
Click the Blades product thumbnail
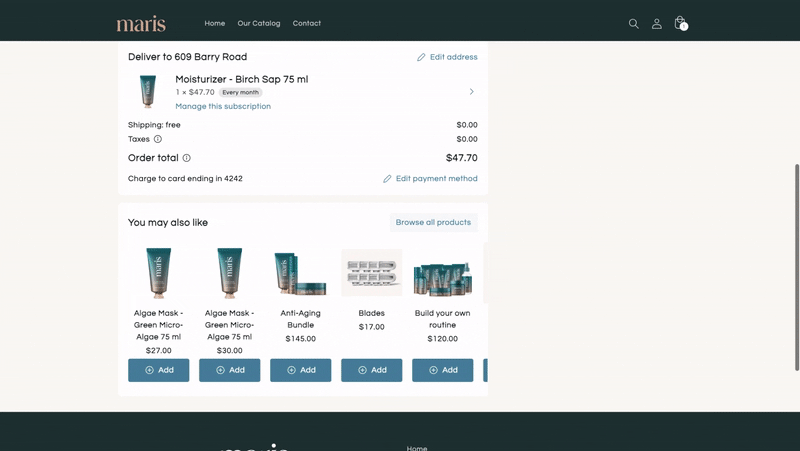coord(372,273)
